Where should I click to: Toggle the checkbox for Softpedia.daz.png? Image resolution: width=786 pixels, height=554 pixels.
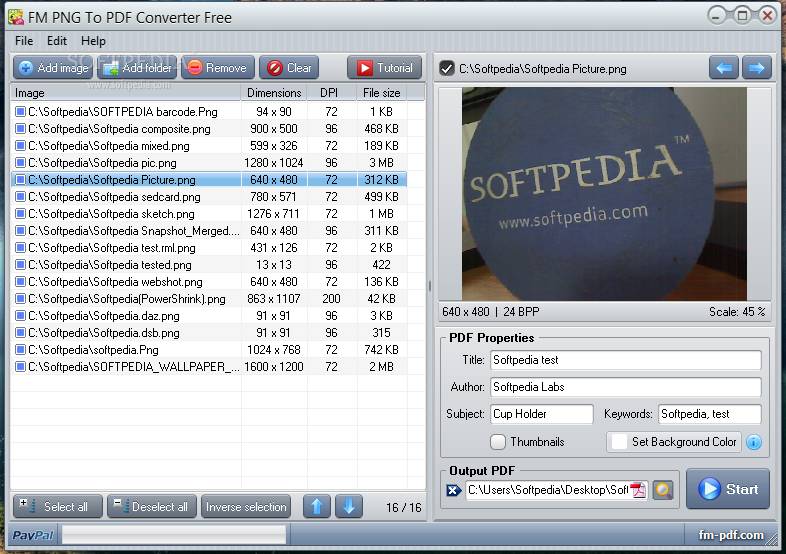20,316
